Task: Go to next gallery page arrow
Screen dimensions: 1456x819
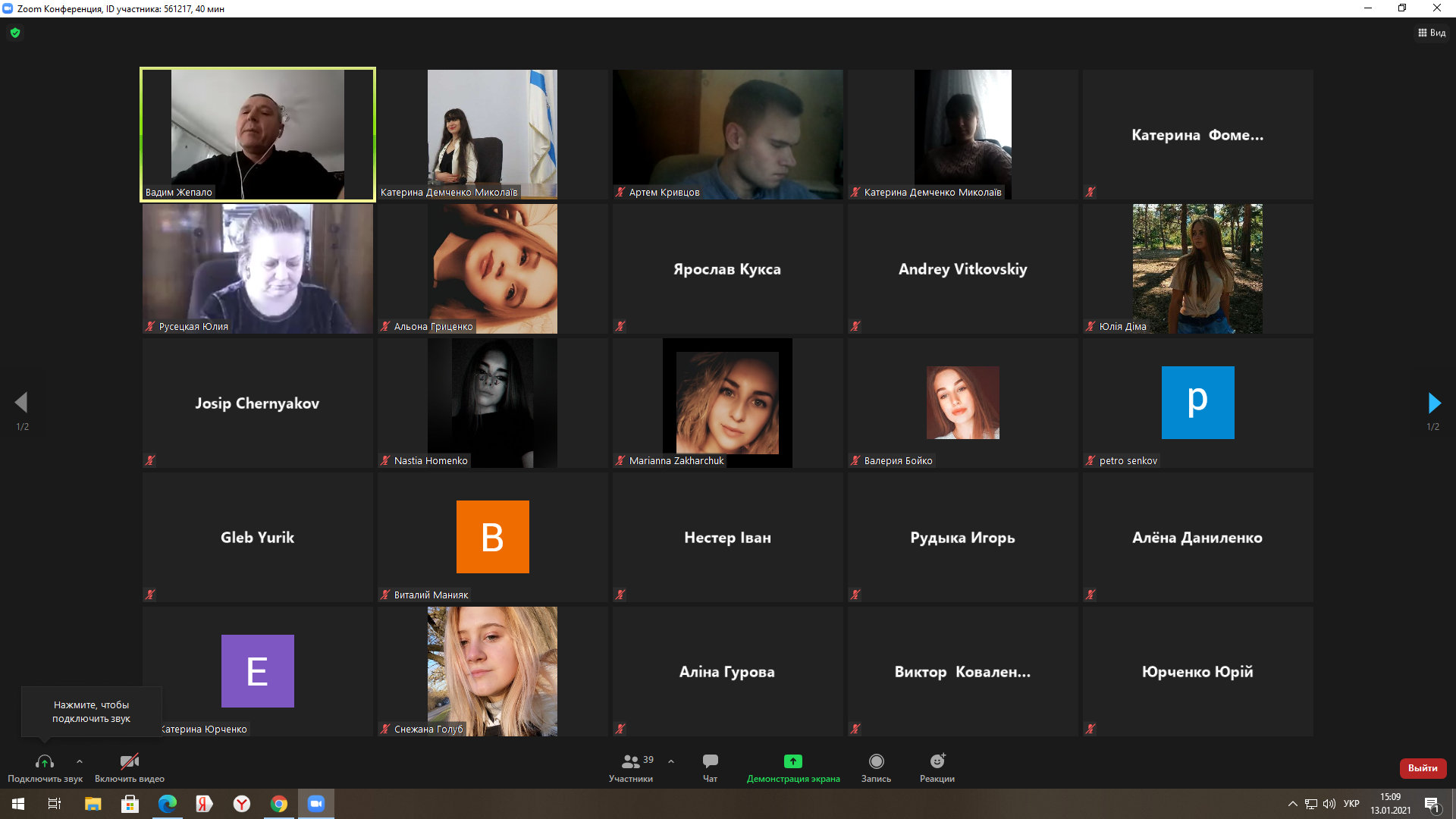Action: coord(1433,403)
